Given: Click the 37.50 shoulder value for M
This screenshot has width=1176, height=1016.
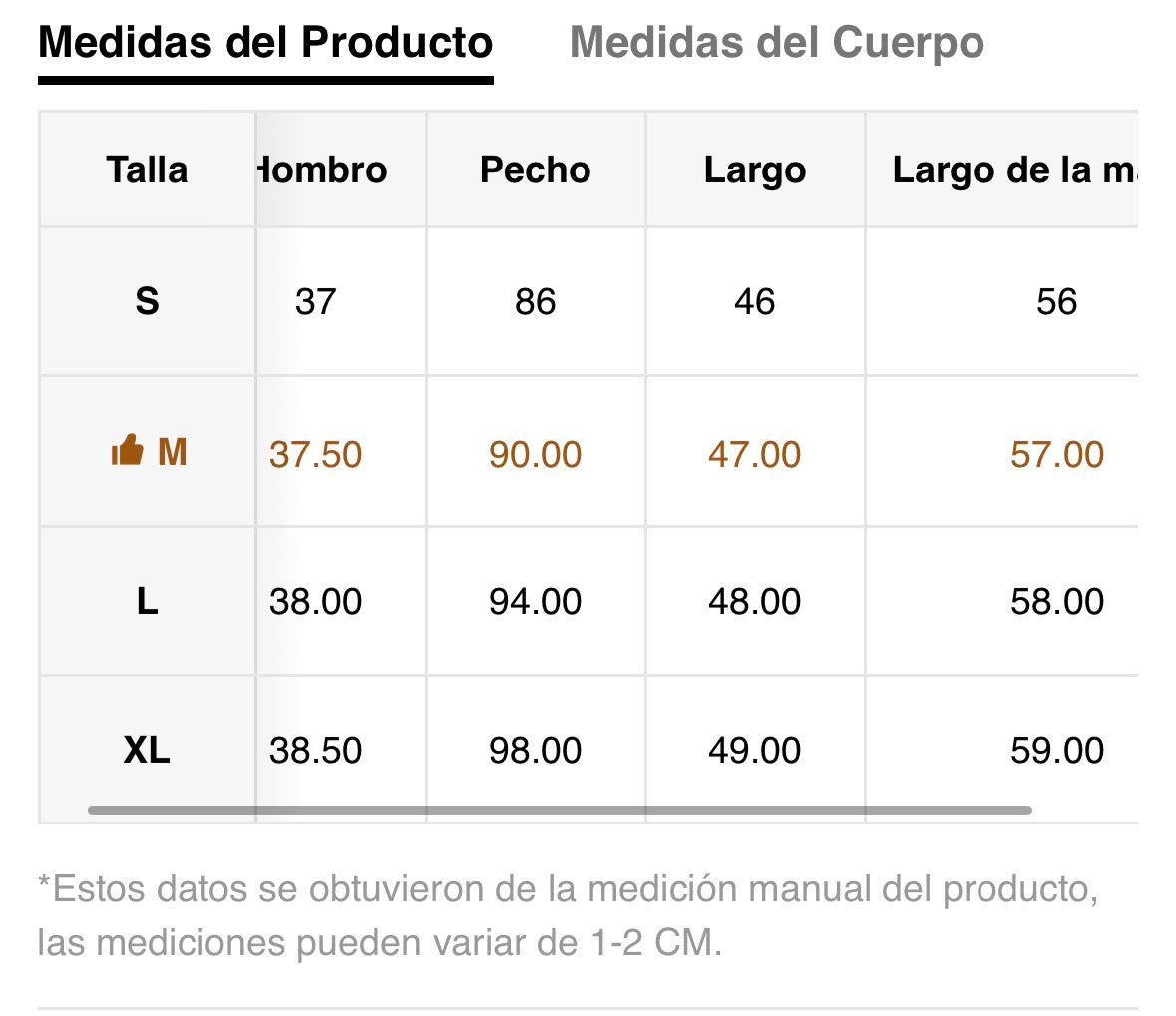Looking at the screenshot, I should pos(316,454).
